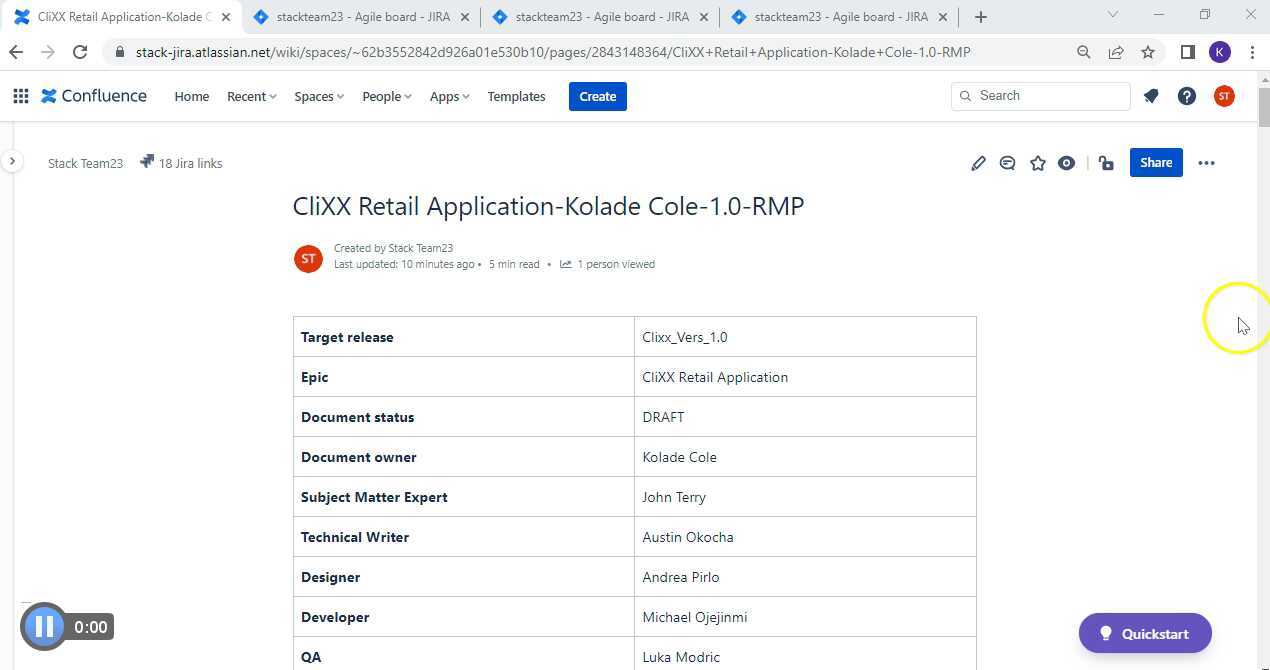The height and width of the screenshot is (670, 1270).
Task: Open the Spaces dropdown menu
Action: pyautogui.click(x=317, y=96)
